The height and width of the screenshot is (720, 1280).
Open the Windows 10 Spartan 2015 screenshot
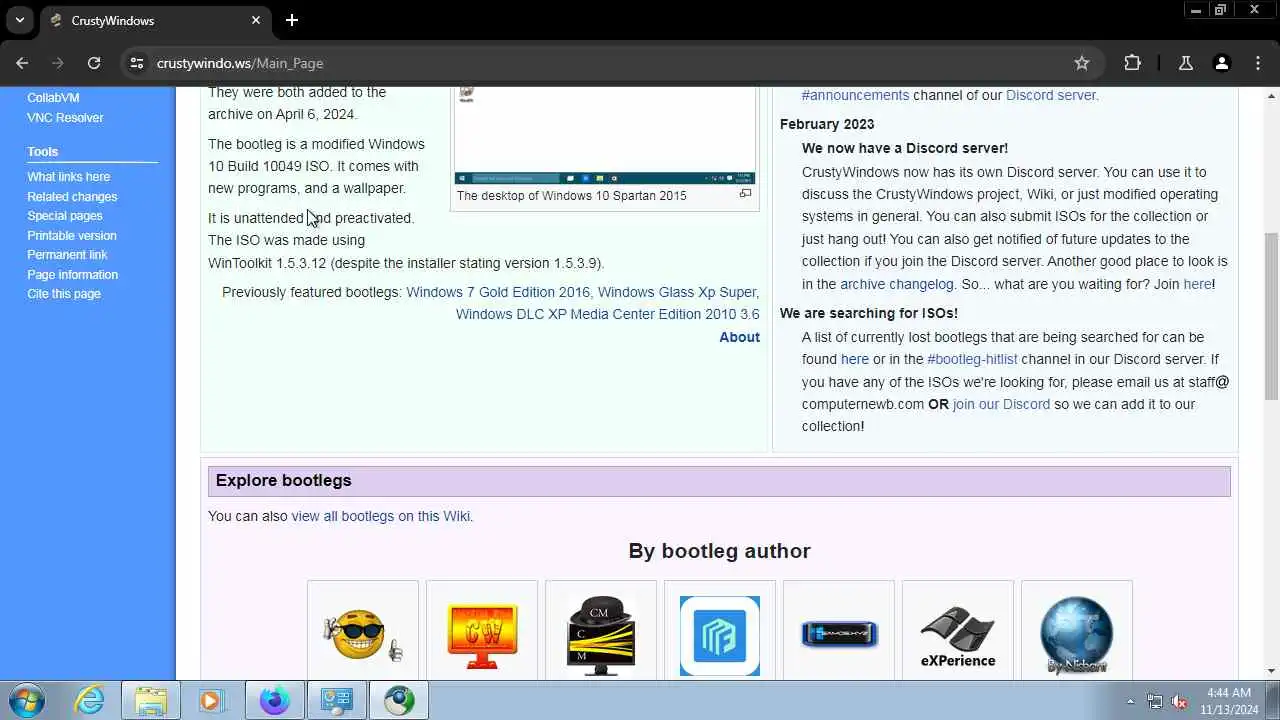[x=605, y=135]
